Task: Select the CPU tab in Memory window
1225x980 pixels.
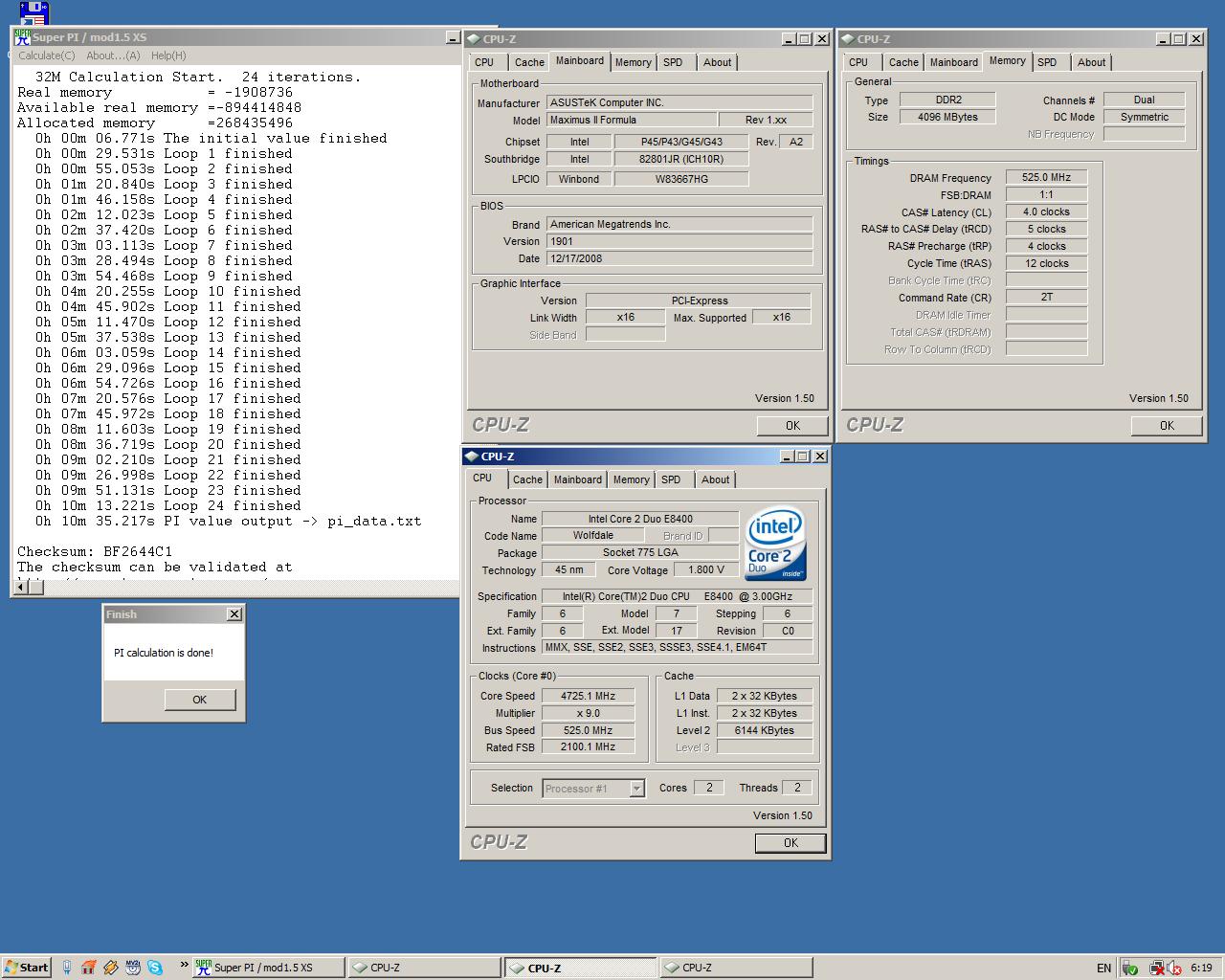Action: (x=858, y=62)
